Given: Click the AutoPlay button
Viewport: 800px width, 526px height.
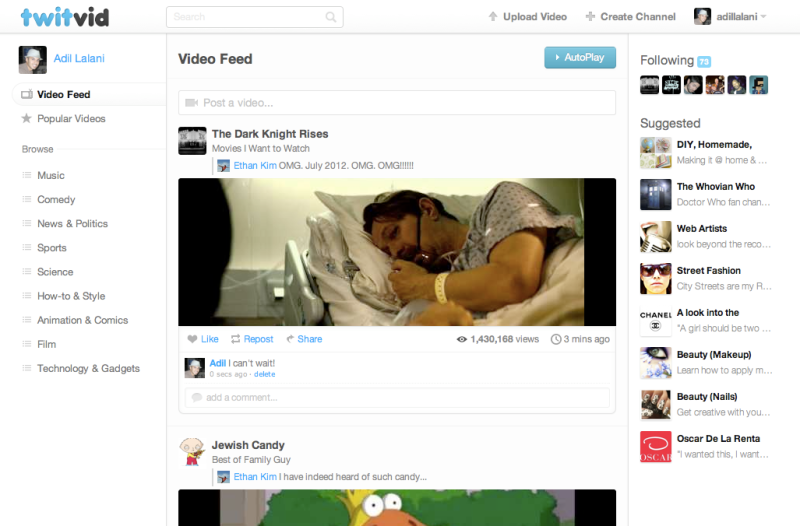Looking at the screenshot, I should pyautogui.click(x=580, y=58).
